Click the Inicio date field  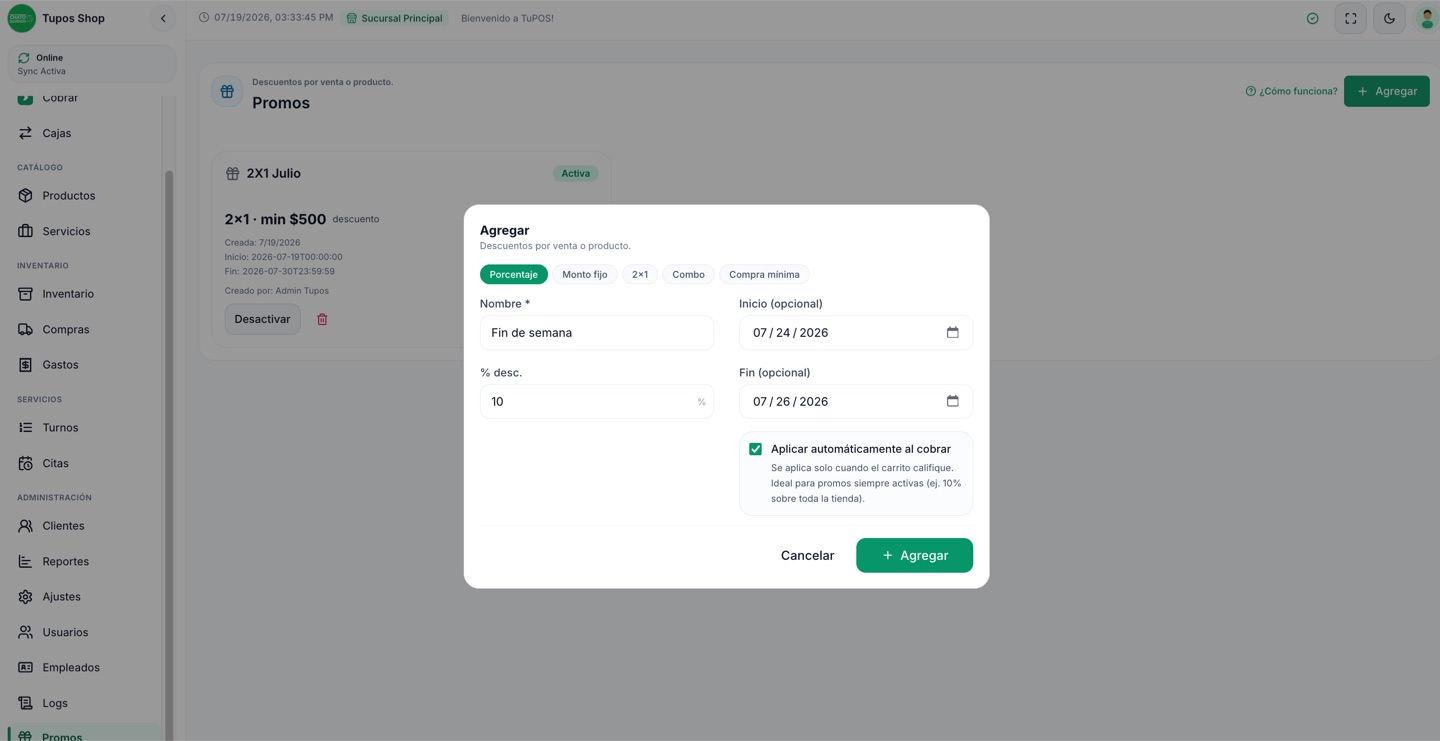(x=856, y=332)
